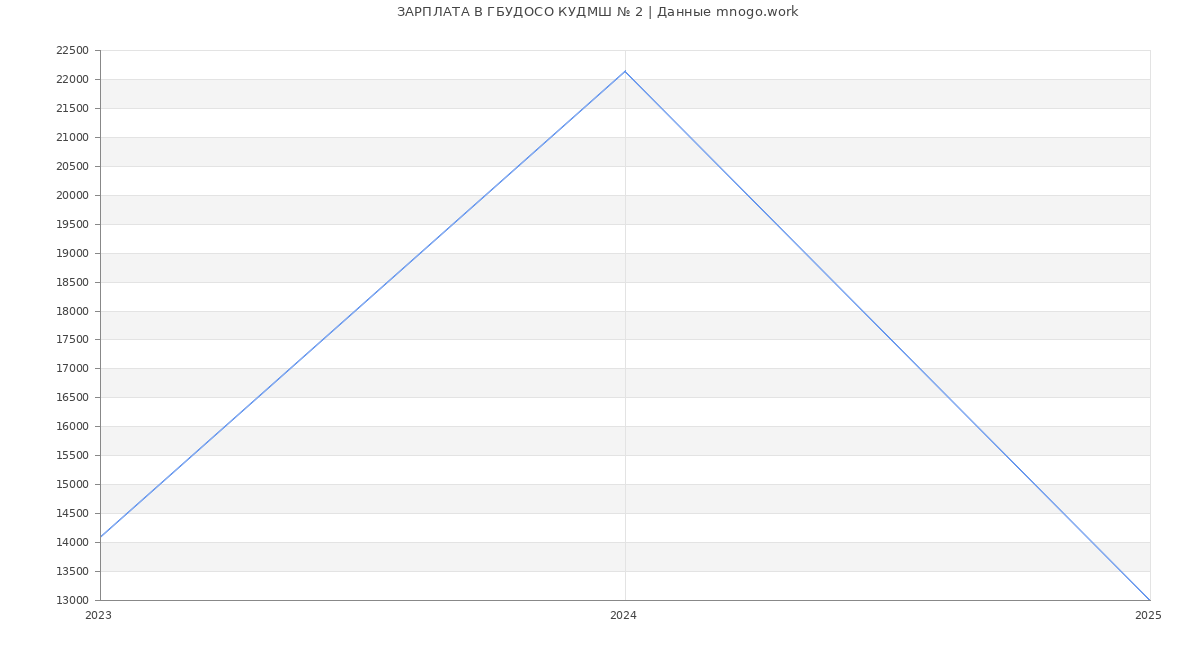This screenshot has width=1200, height=650.
Task: Click the 19000 y-axis label
Action: (72, 254)
